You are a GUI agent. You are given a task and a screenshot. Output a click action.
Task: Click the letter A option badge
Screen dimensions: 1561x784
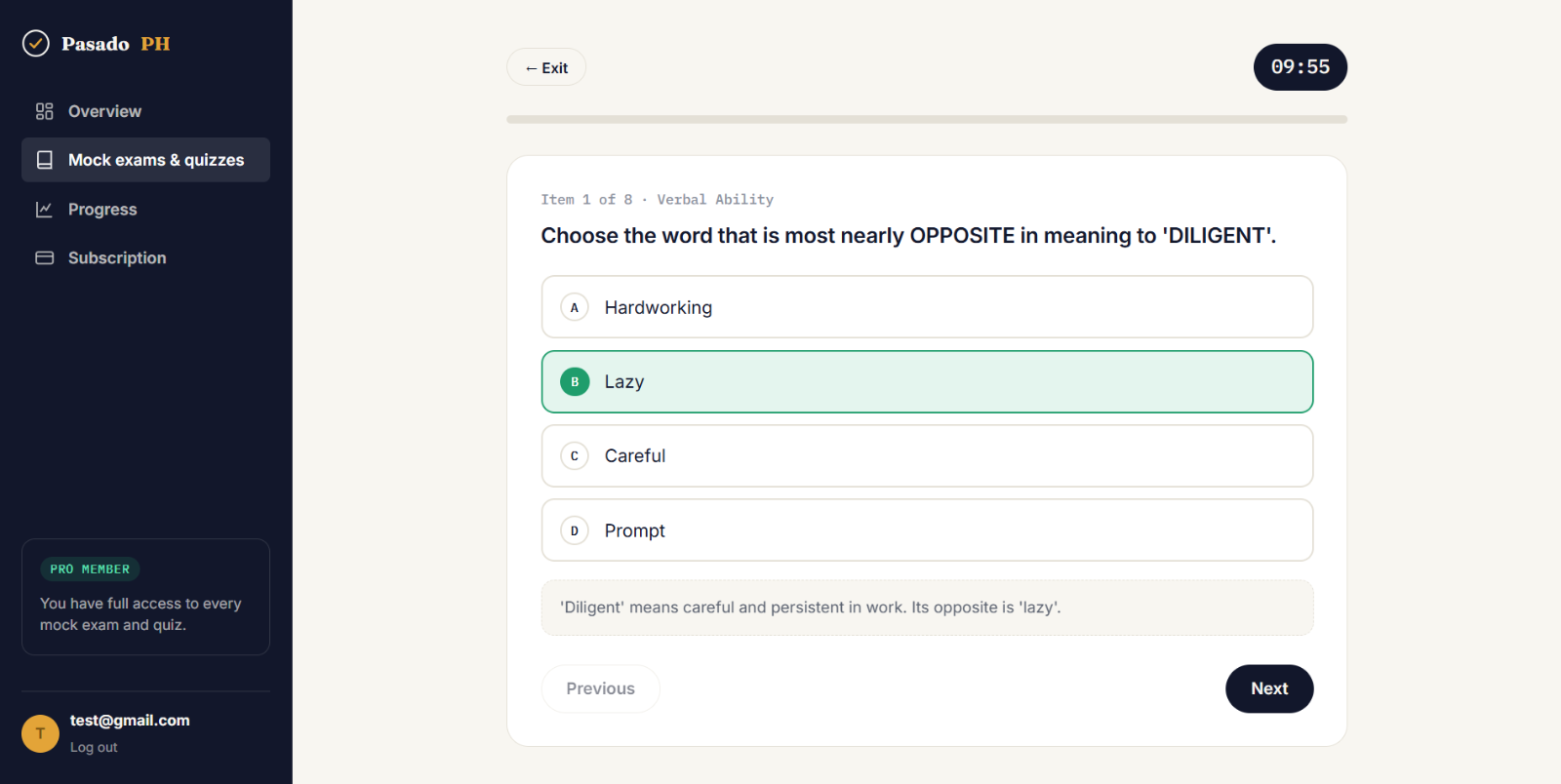pos(575,307)
